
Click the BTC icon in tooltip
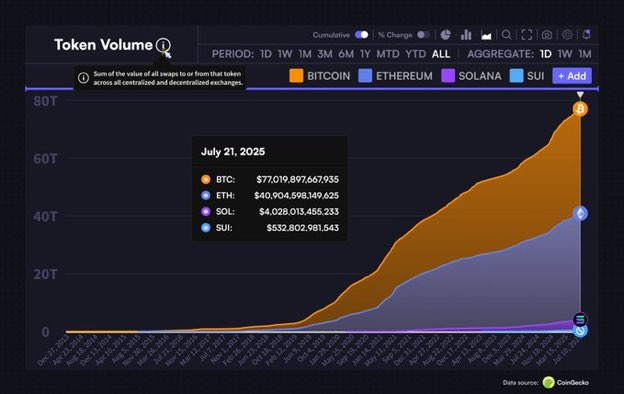point(205,179)
